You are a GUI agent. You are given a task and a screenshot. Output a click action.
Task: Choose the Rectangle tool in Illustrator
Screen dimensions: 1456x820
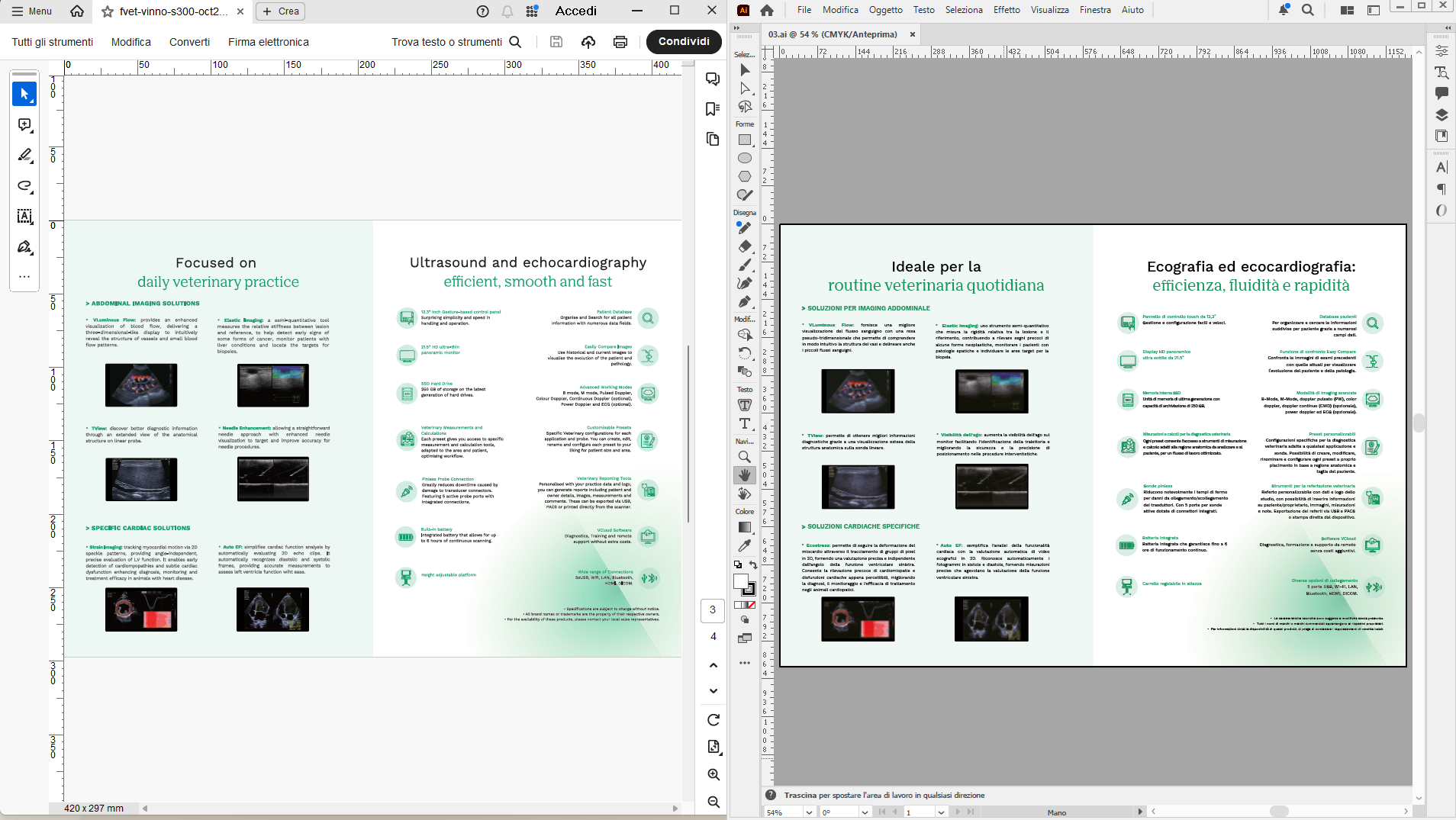pos(745,140)
